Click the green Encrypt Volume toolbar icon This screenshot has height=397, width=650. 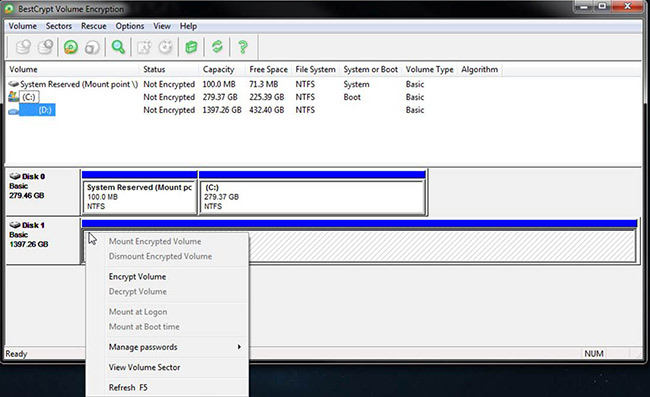pos(71,47)
